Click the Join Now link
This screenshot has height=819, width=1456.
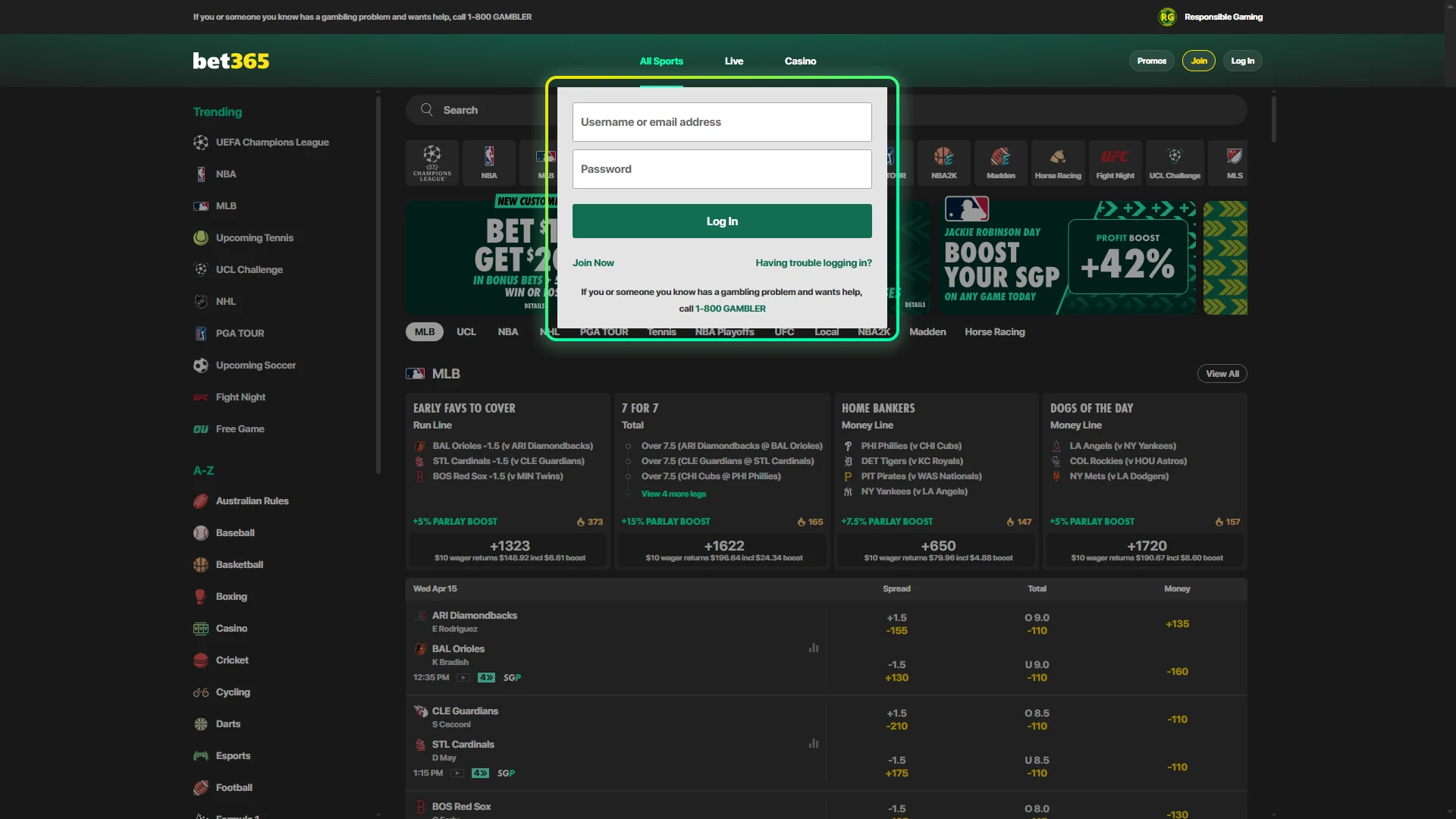(594, 263)
